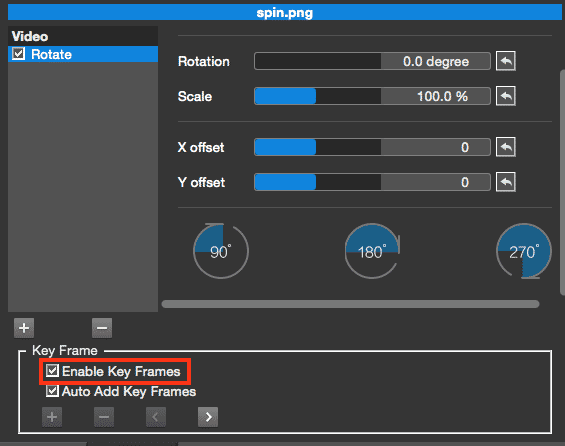565x446 pixels.
Task: Click the vertical scrollbar at the panel's right edge
Action: [562, 182]
